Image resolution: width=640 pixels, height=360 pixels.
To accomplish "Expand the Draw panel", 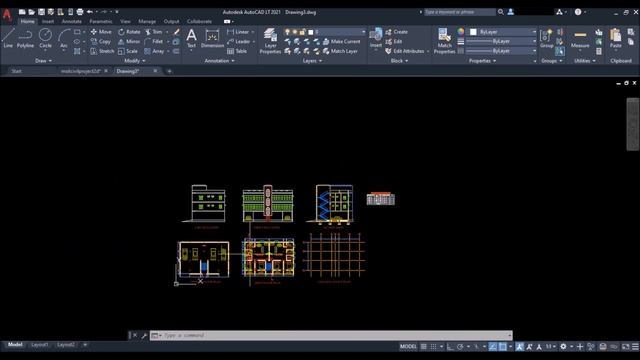I will [43, 61].
